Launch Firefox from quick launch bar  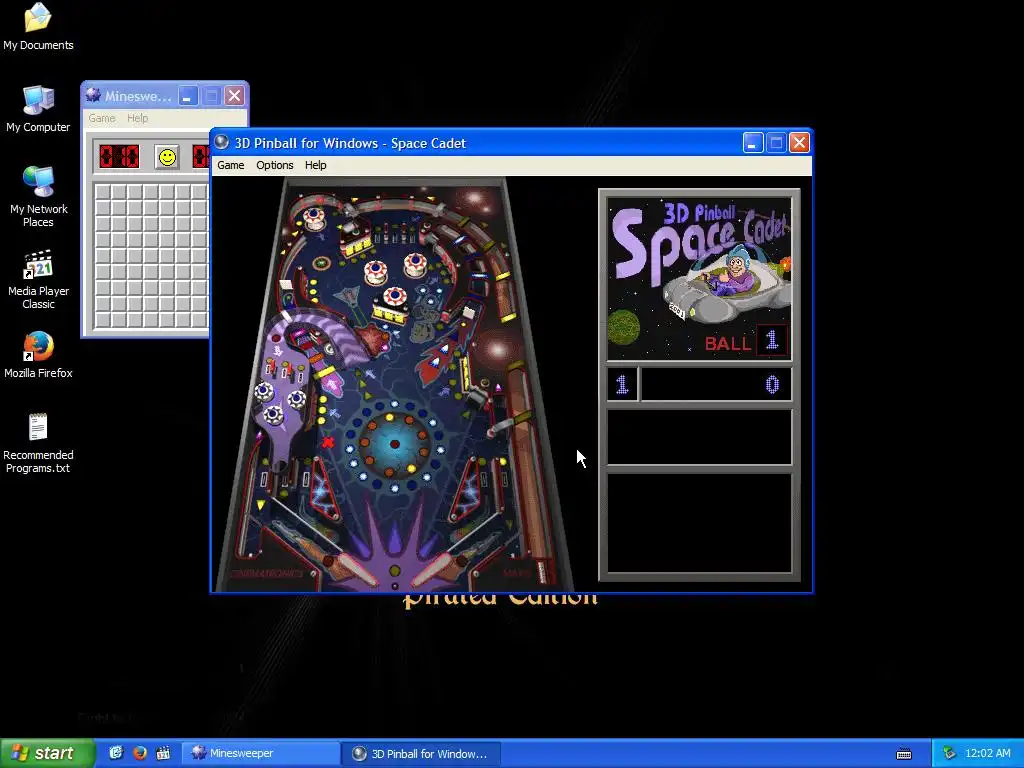tap(139, 753)
